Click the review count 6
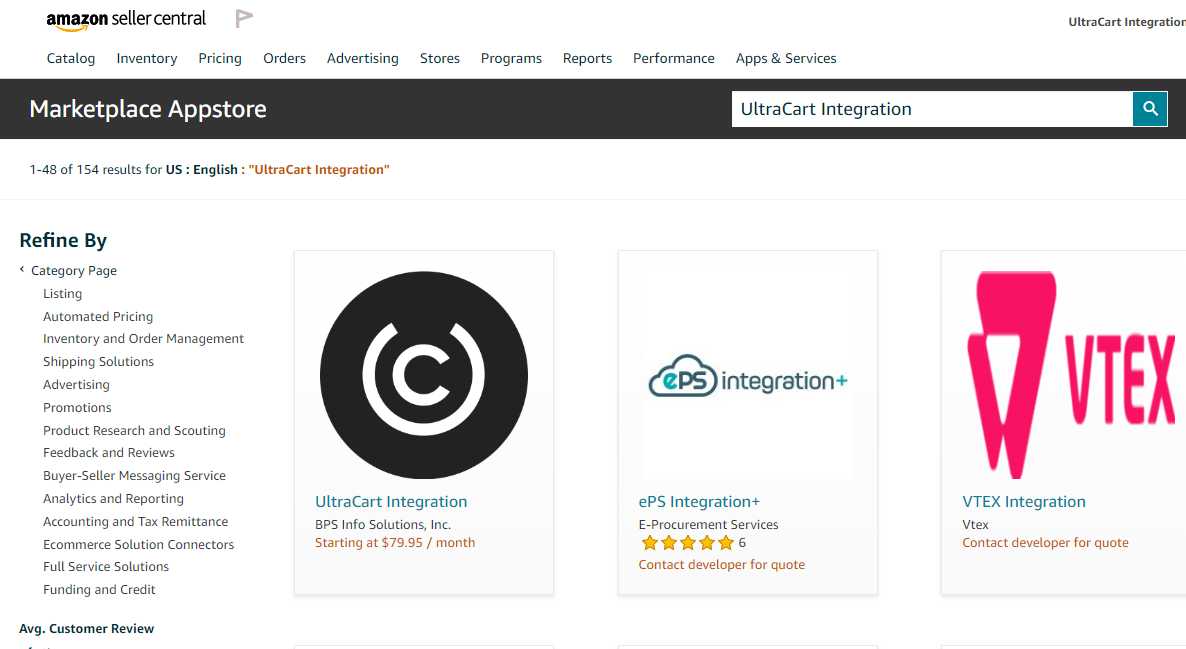The height and width of the screenshot is (649, 1186). 742,542
